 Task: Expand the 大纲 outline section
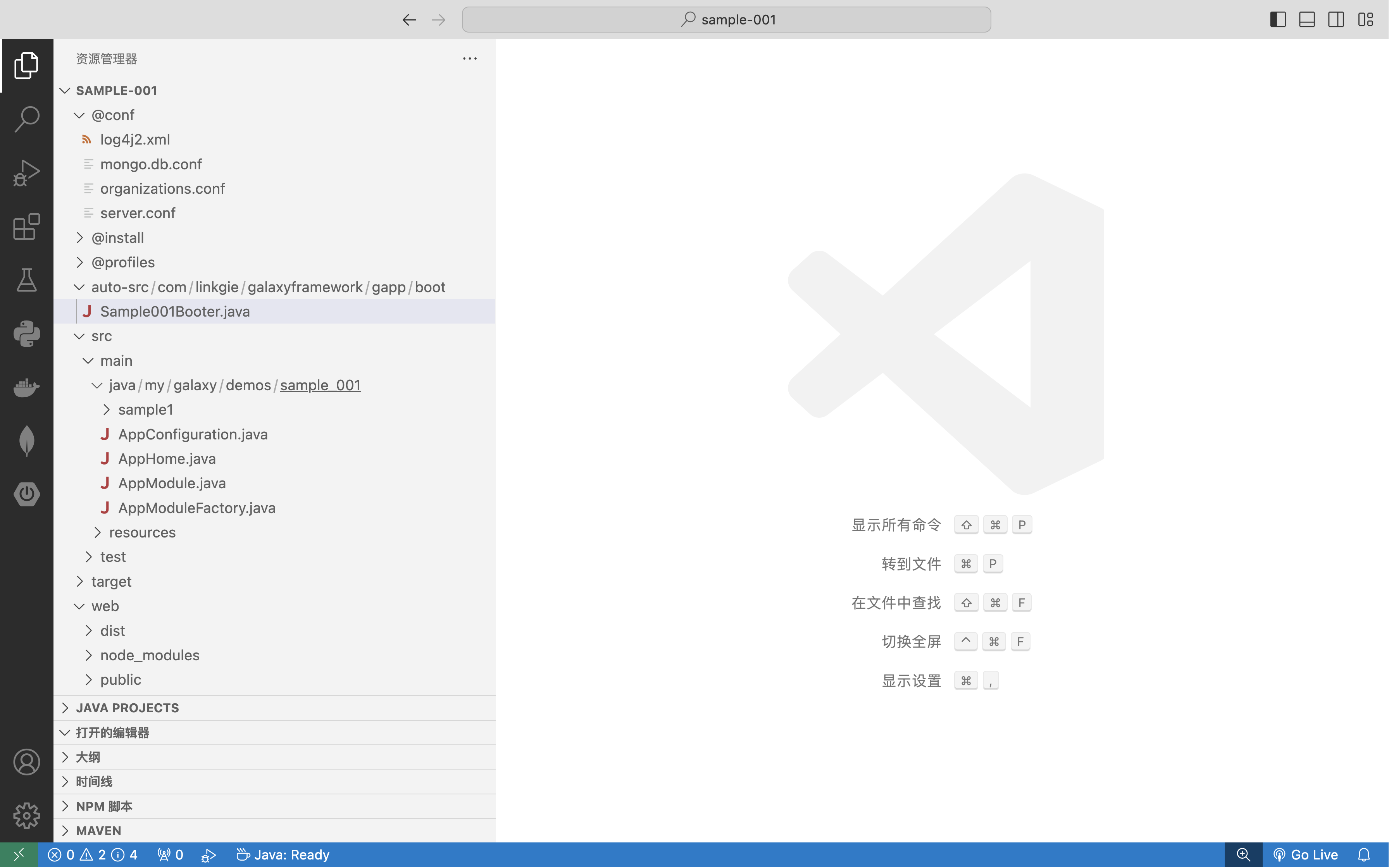click(x=274, y=757)
